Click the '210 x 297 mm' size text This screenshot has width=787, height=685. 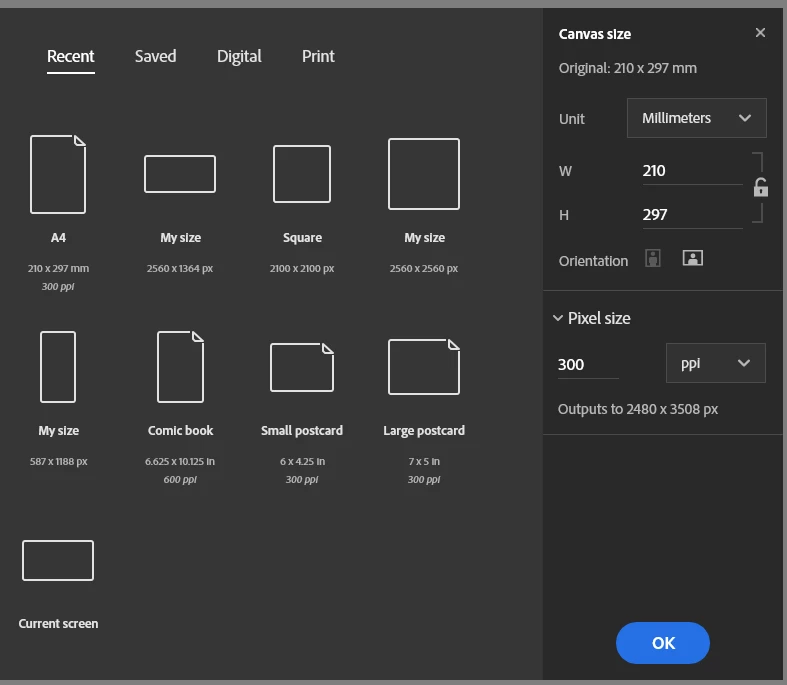[58, 268]
